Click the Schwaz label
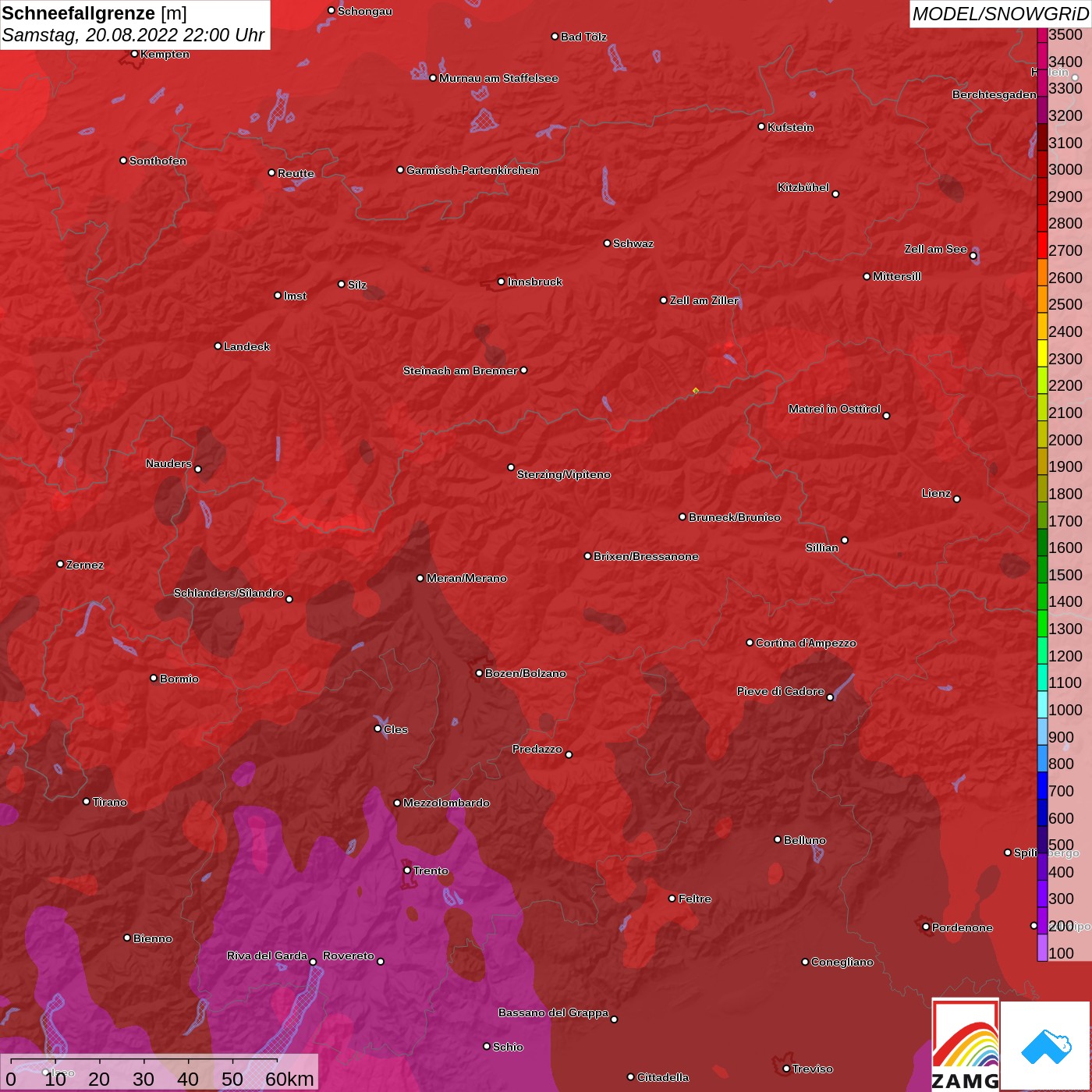 (x=633, y=243)
